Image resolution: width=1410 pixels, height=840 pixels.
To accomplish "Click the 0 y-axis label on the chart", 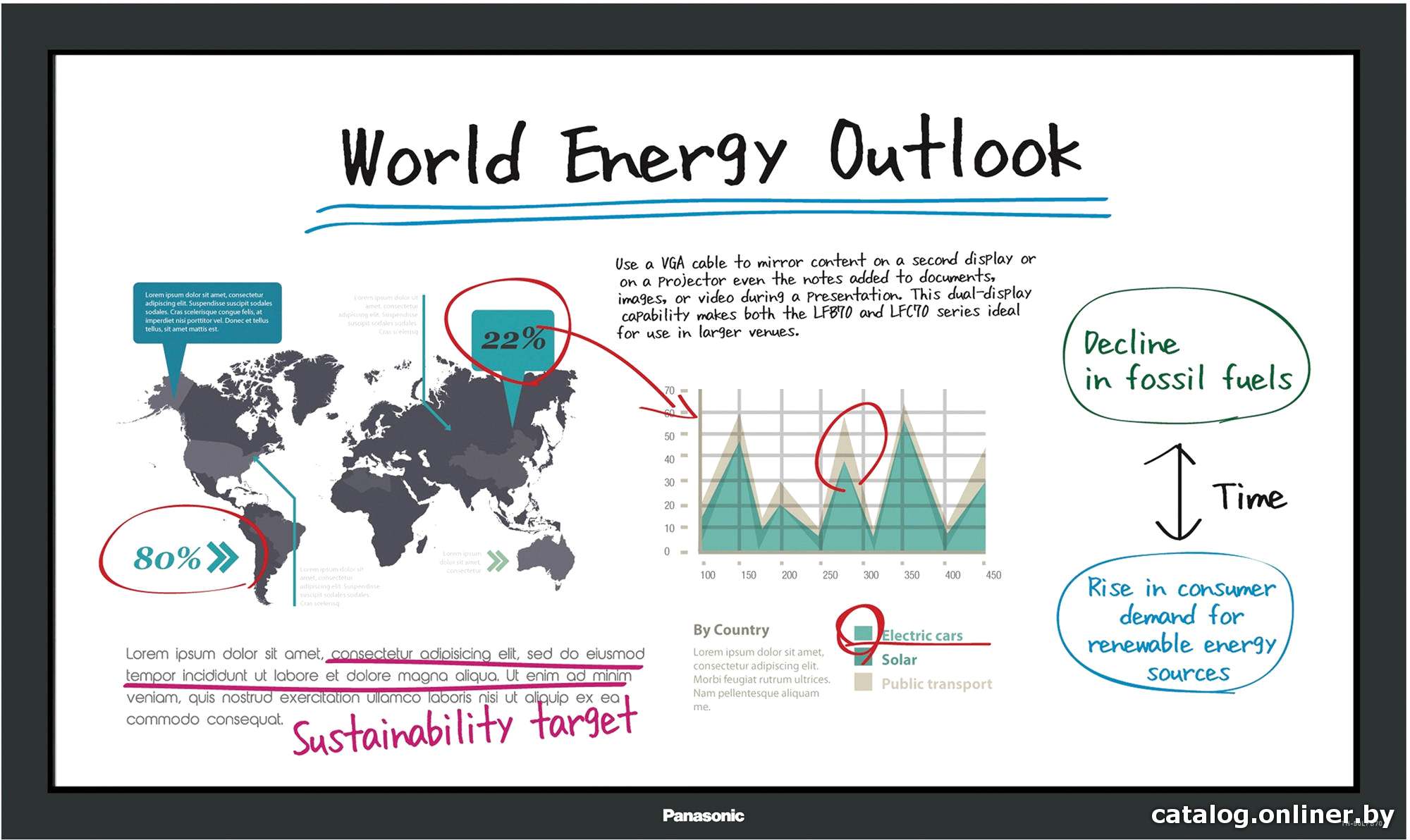I will click(667, 551).
